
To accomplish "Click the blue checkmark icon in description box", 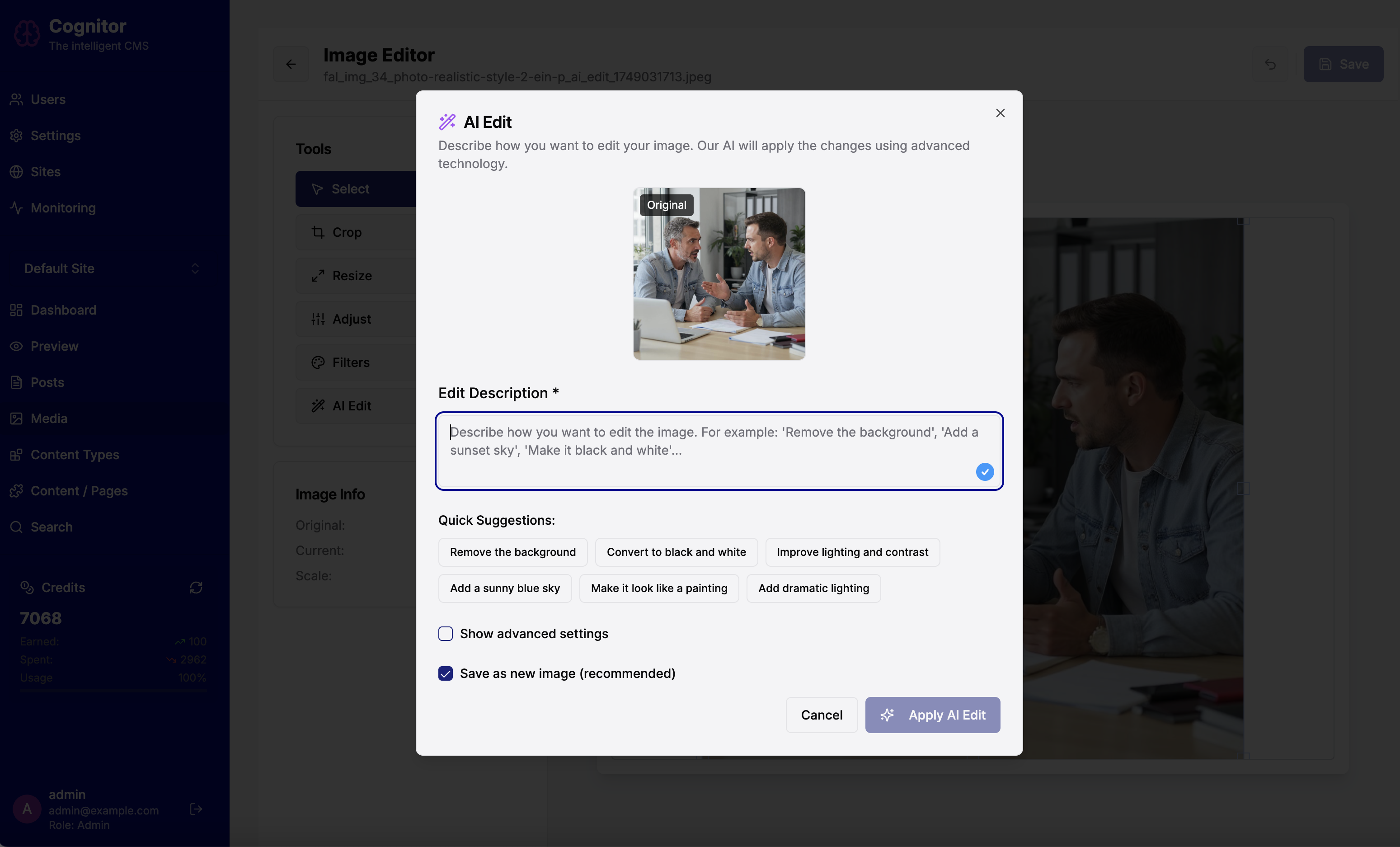I will click(x=984, y=471).
